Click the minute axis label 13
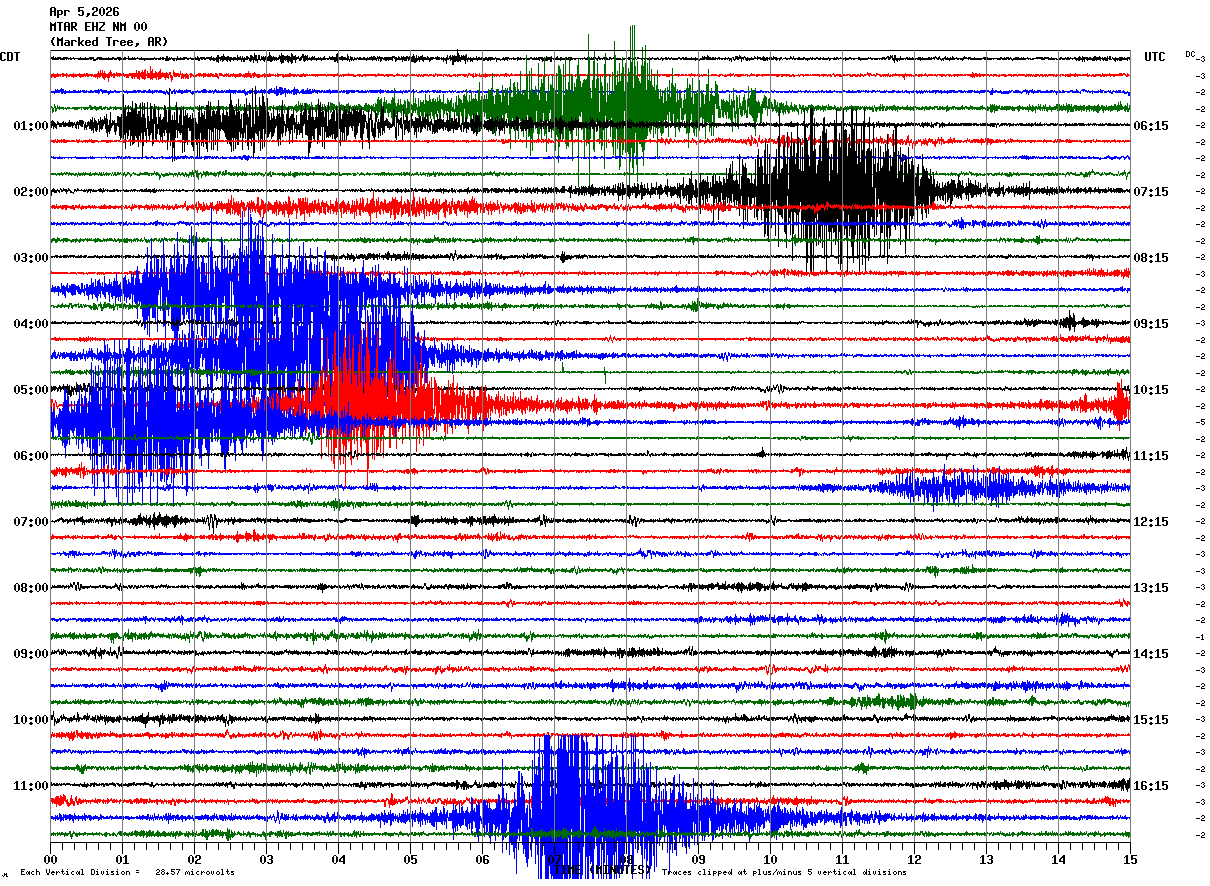The width and height of the screenshot is (1210, 886). pos(986,859)
